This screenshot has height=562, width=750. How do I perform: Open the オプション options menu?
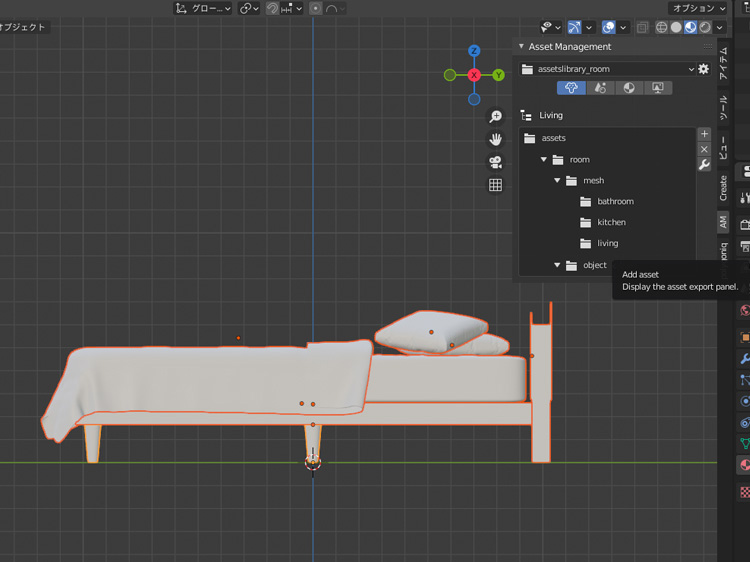tap(699, 8)
